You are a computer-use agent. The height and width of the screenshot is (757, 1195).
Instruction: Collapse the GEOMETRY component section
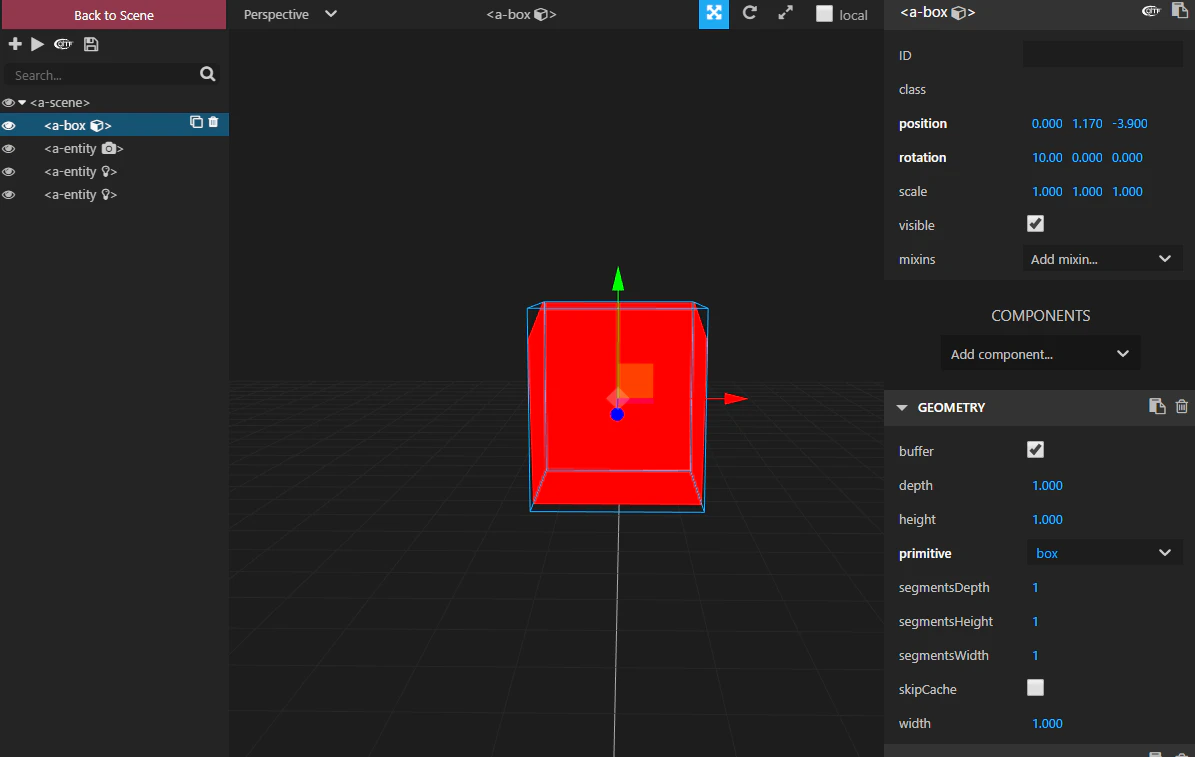coord(902,408)
